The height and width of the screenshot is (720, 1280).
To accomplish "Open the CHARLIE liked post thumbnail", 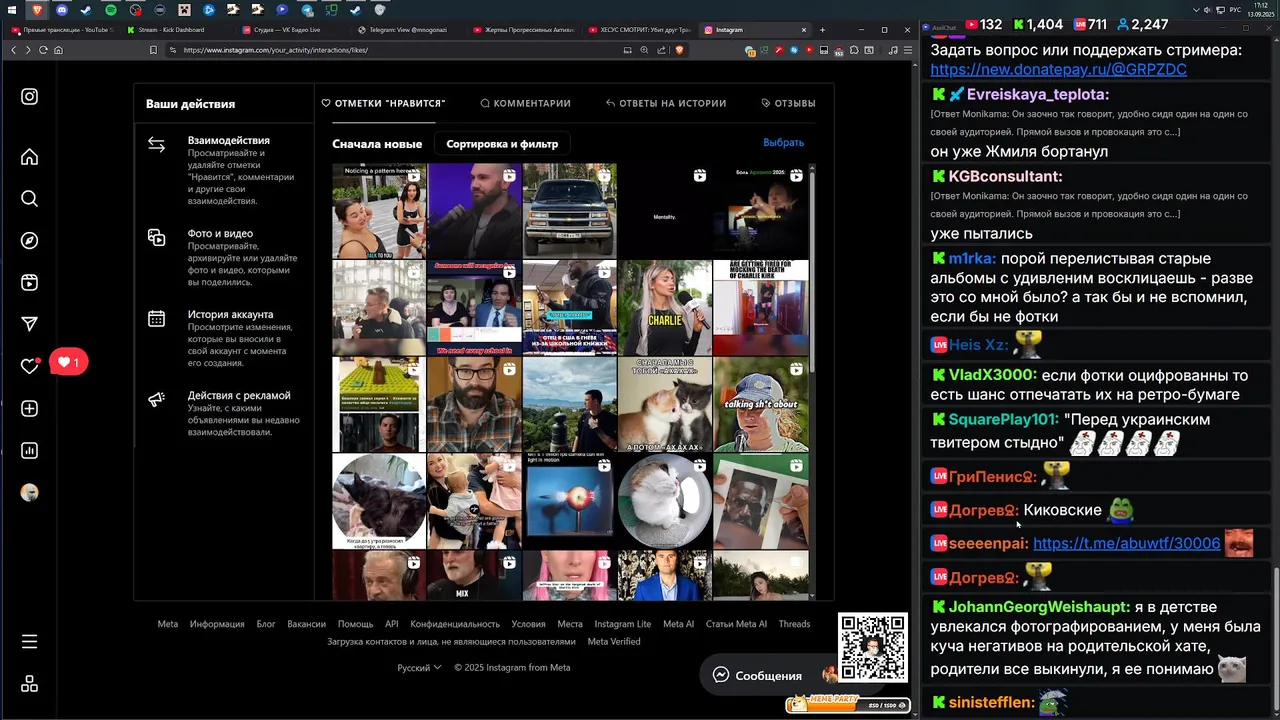I will click(665, 308).
